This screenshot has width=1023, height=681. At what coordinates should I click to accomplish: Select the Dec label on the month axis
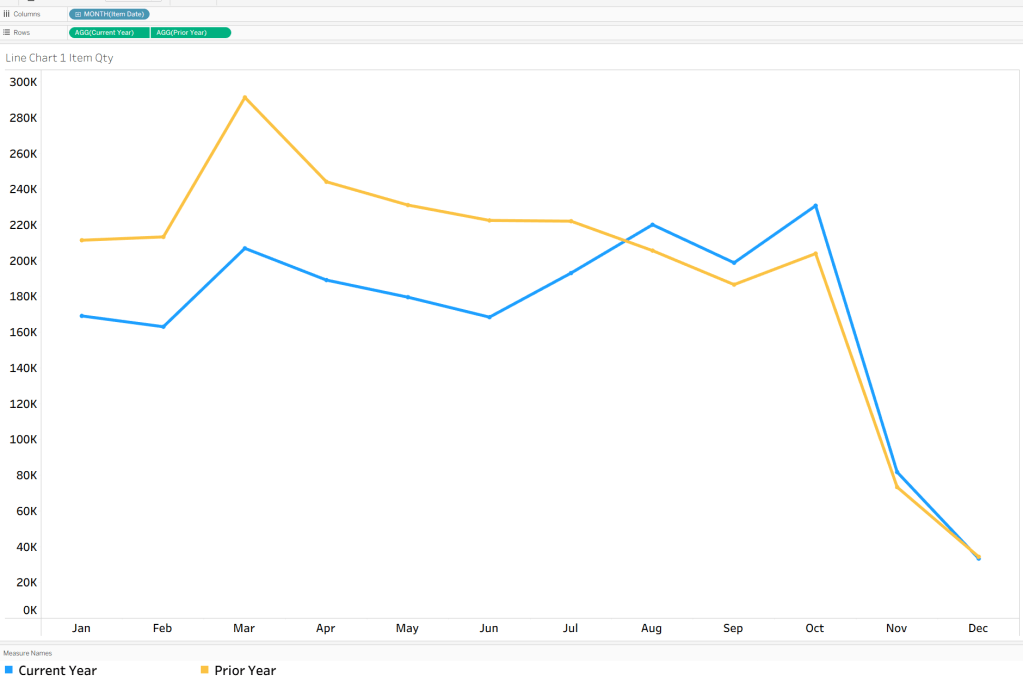click(978, 628)
